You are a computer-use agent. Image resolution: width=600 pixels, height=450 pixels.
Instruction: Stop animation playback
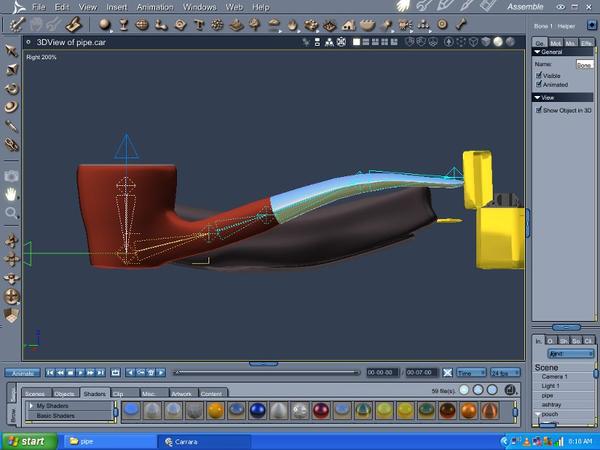(x=70, y=372)
